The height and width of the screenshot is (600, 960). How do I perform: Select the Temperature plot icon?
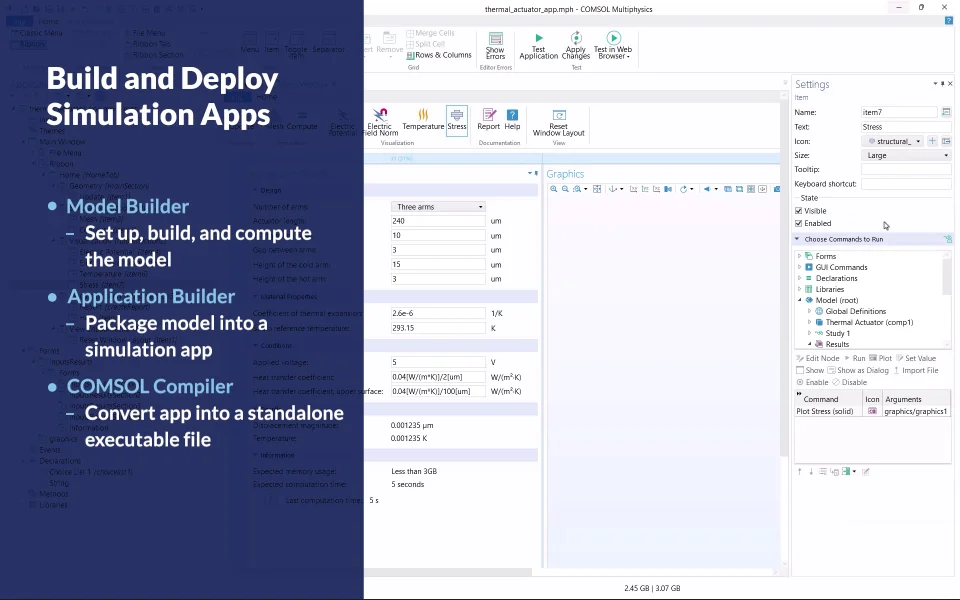(423, 114)
